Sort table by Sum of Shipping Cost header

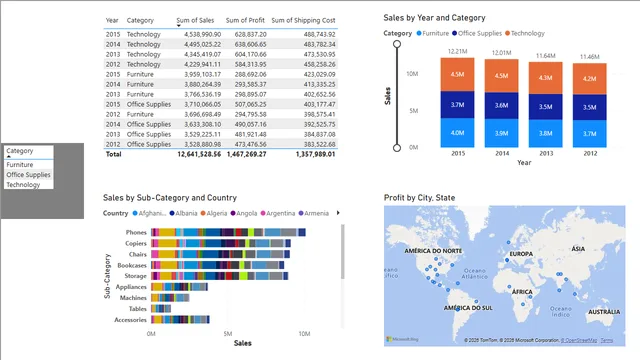(303, 20)
